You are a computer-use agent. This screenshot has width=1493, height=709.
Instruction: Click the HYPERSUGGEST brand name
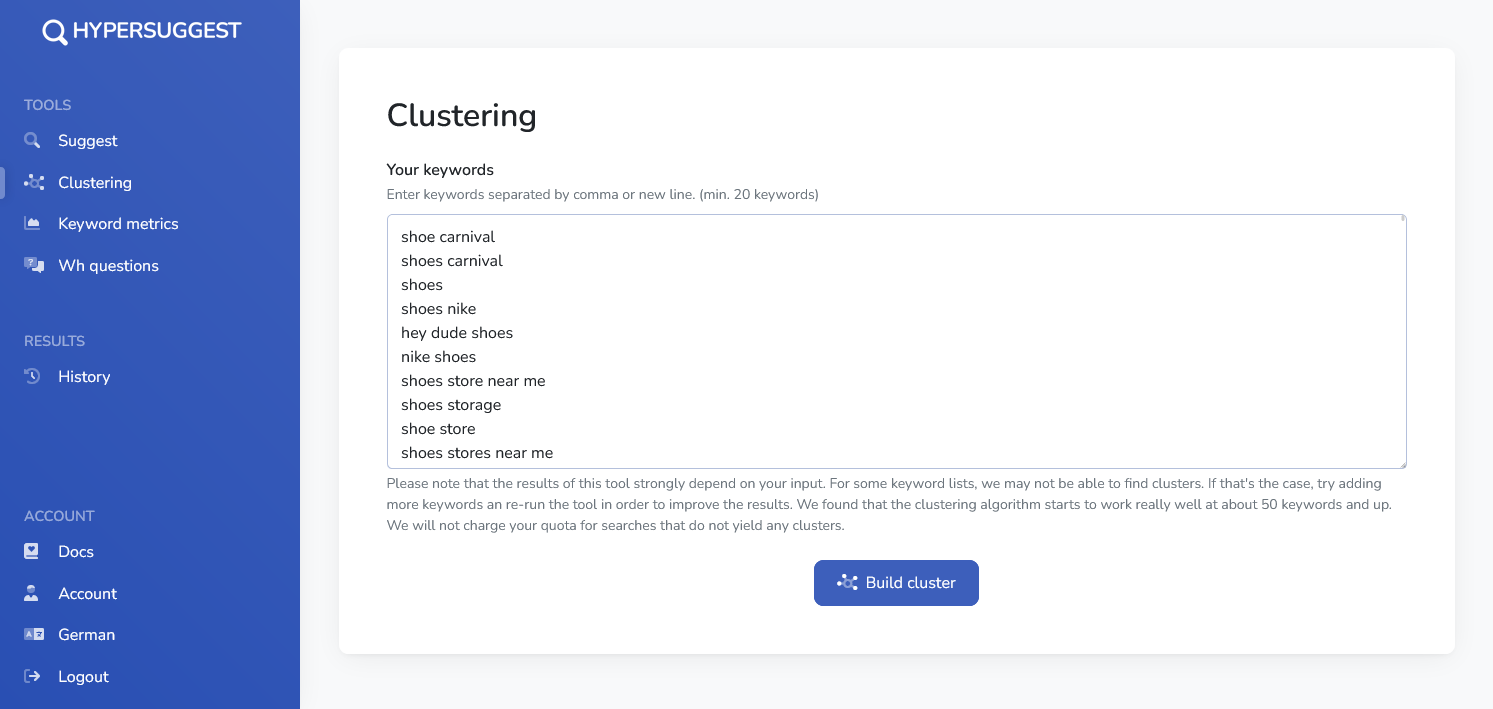click(157, 31)
